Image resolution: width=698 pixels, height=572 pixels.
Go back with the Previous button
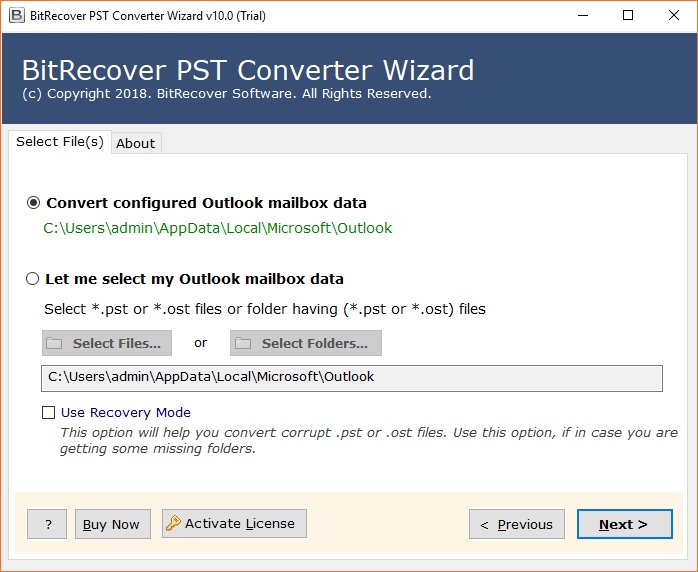point(517,524)
